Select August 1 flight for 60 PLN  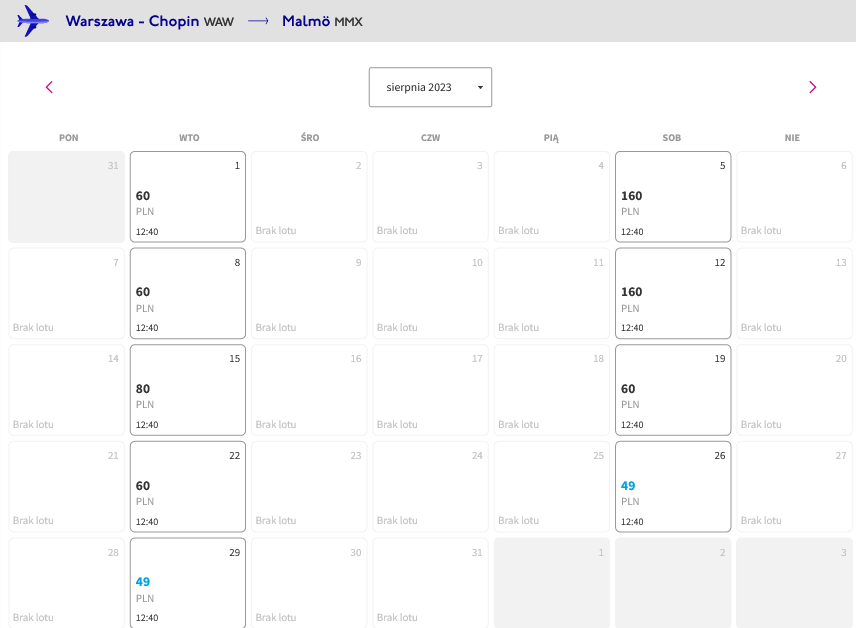pos(188,197)
